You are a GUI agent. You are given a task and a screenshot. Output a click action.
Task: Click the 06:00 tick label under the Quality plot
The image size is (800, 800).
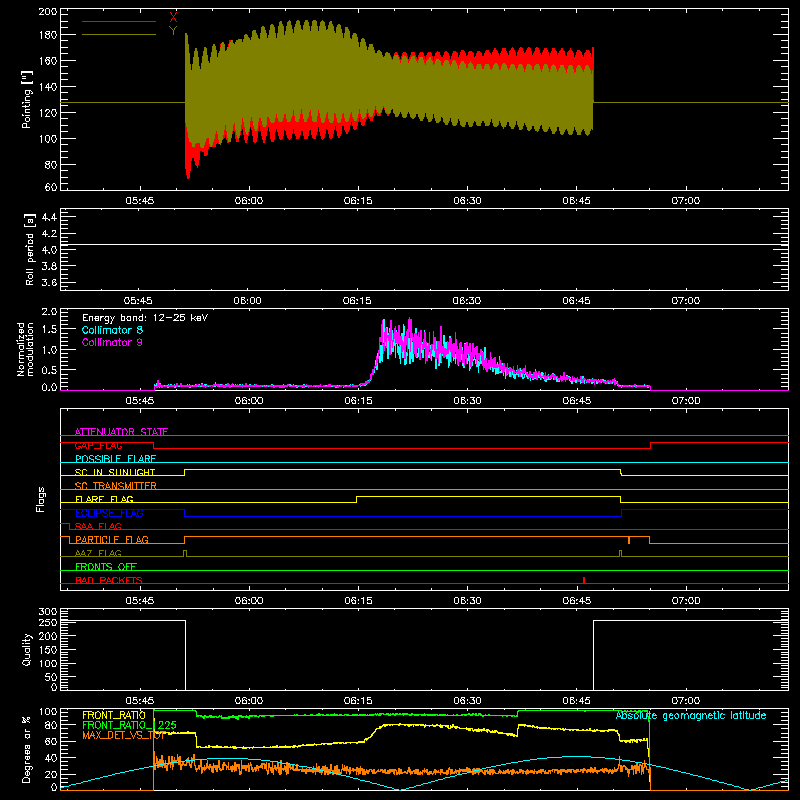coord(249,701)
